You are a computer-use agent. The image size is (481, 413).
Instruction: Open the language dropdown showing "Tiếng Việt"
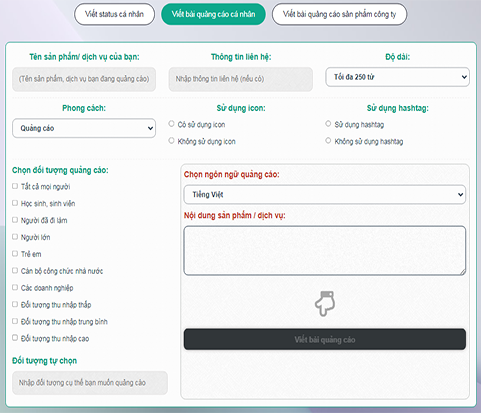tap(325, 194)
